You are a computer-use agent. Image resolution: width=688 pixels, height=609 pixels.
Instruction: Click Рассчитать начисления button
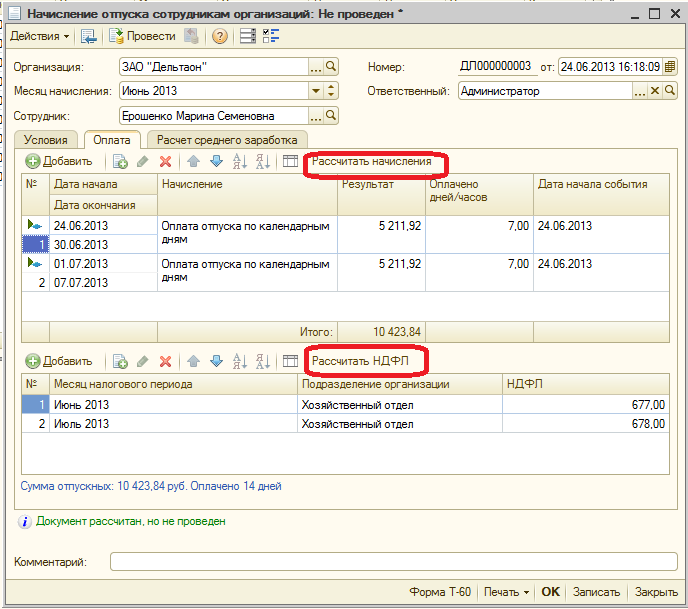pyautogui.click(x=372, y=162)
